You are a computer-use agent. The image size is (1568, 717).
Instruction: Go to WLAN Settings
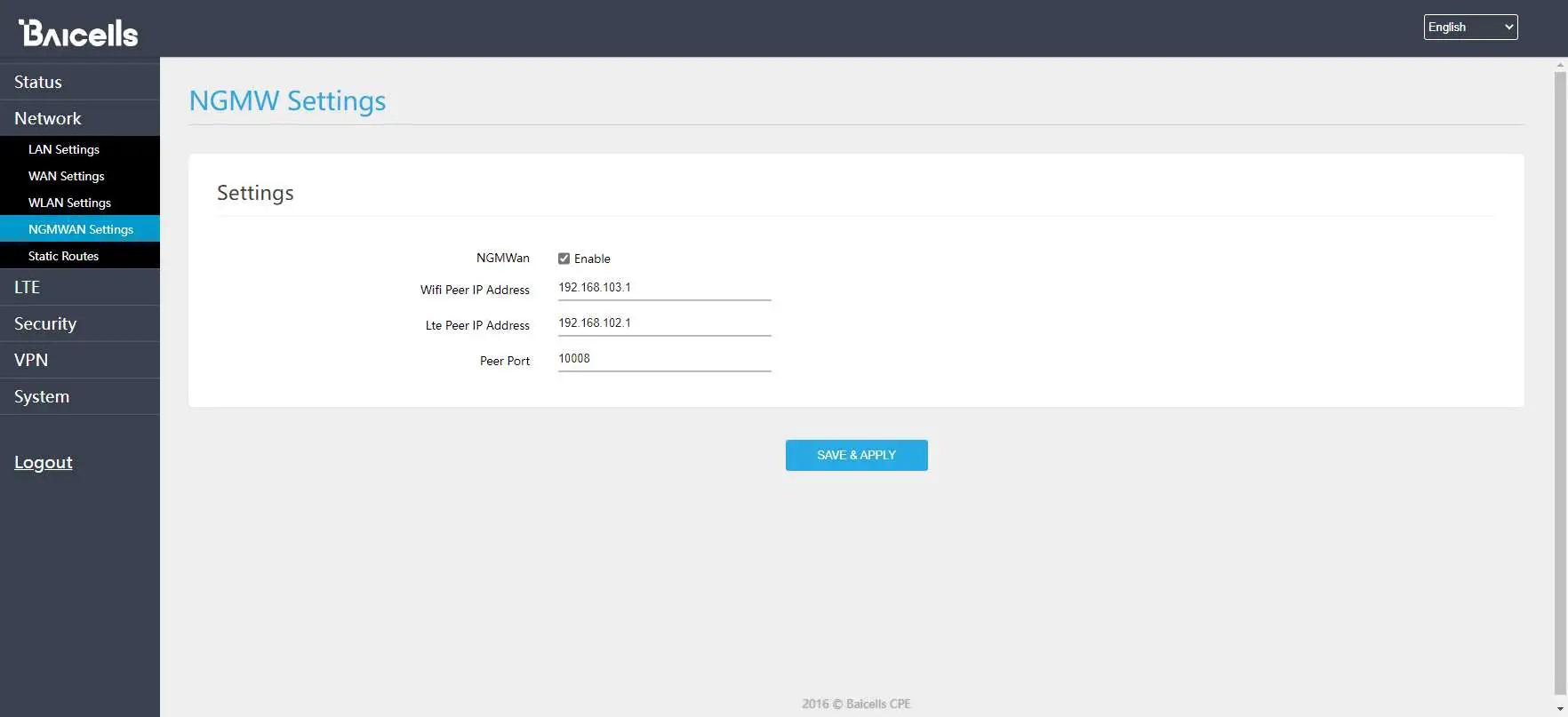(80, 203)
